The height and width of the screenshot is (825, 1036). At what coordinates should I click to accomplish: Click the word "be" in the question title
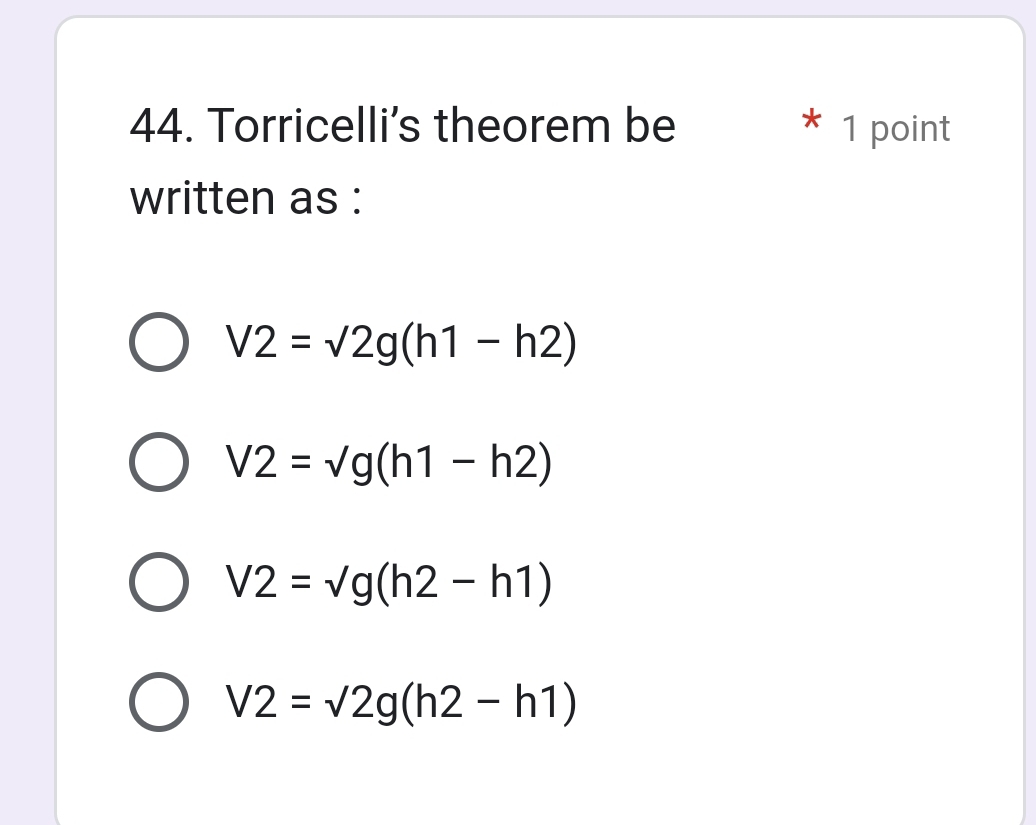pos(650,127)
